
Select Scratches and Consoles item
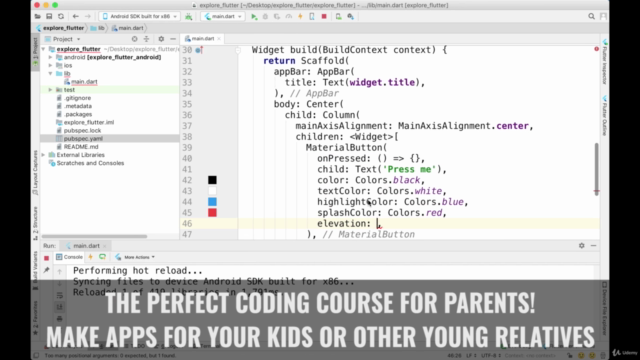pyautogui.click(x=90, y=163)
